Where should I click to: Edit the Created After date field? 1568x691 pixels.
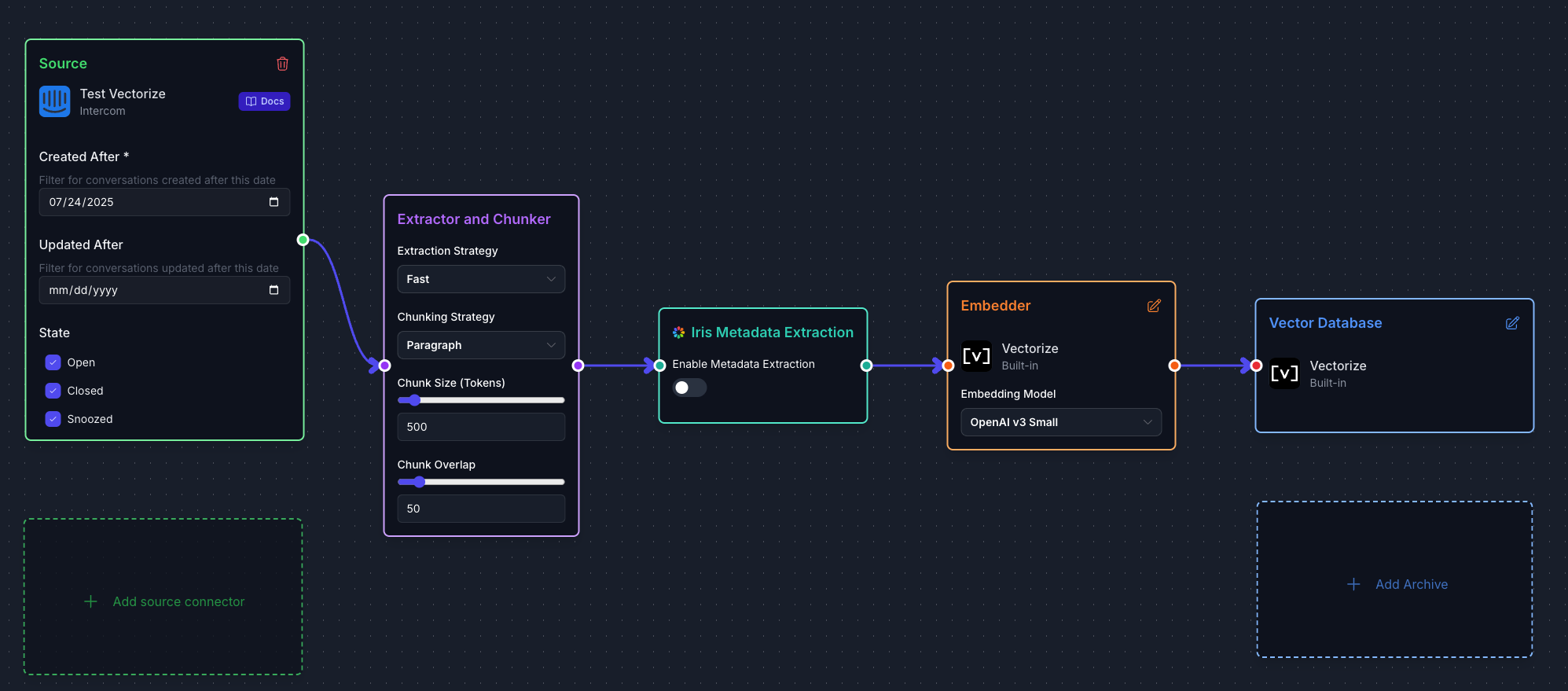pos(164,202)
